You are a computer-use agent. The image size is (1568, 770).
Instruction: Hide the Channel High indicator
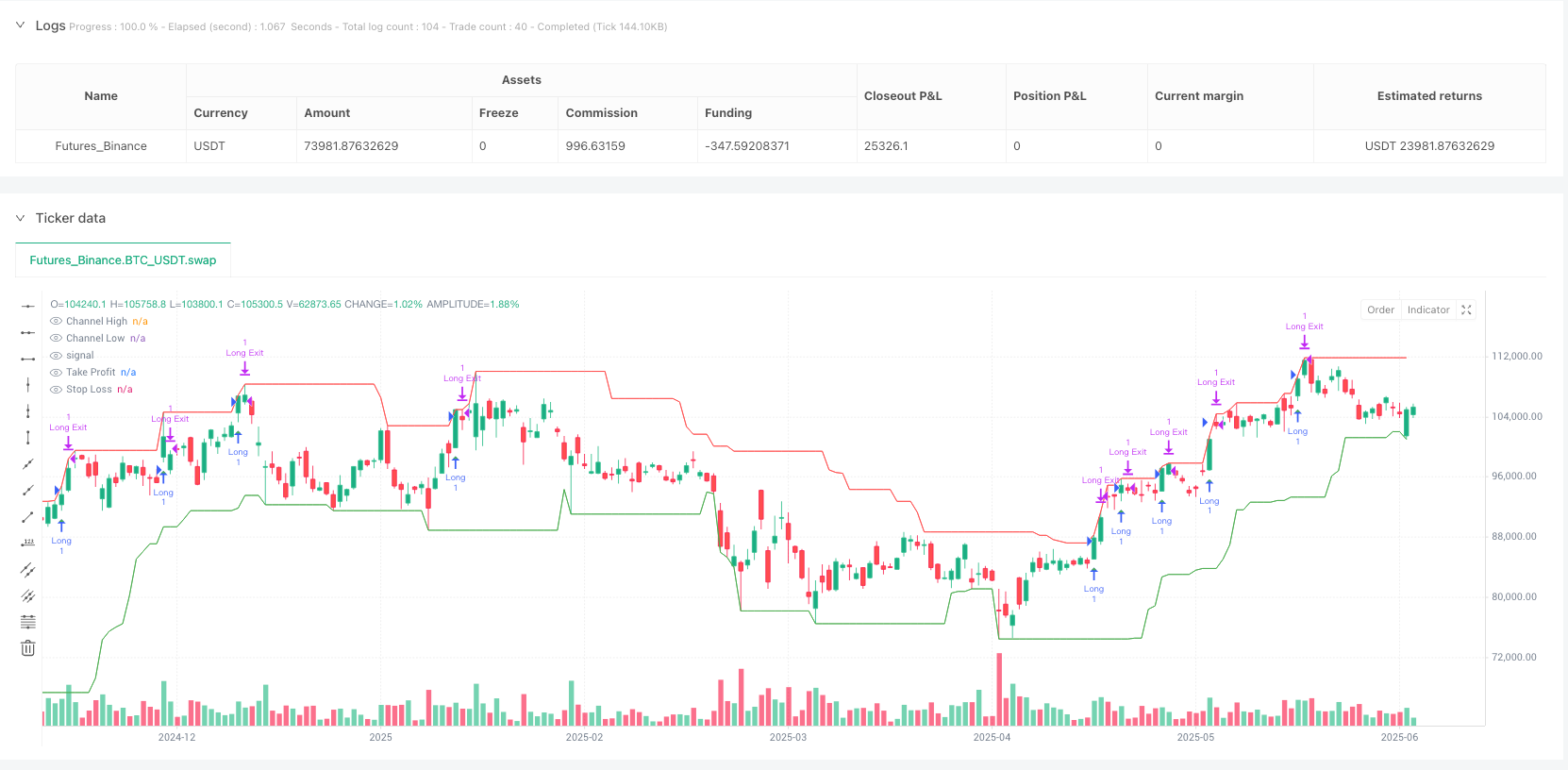[x=56, y=321]
